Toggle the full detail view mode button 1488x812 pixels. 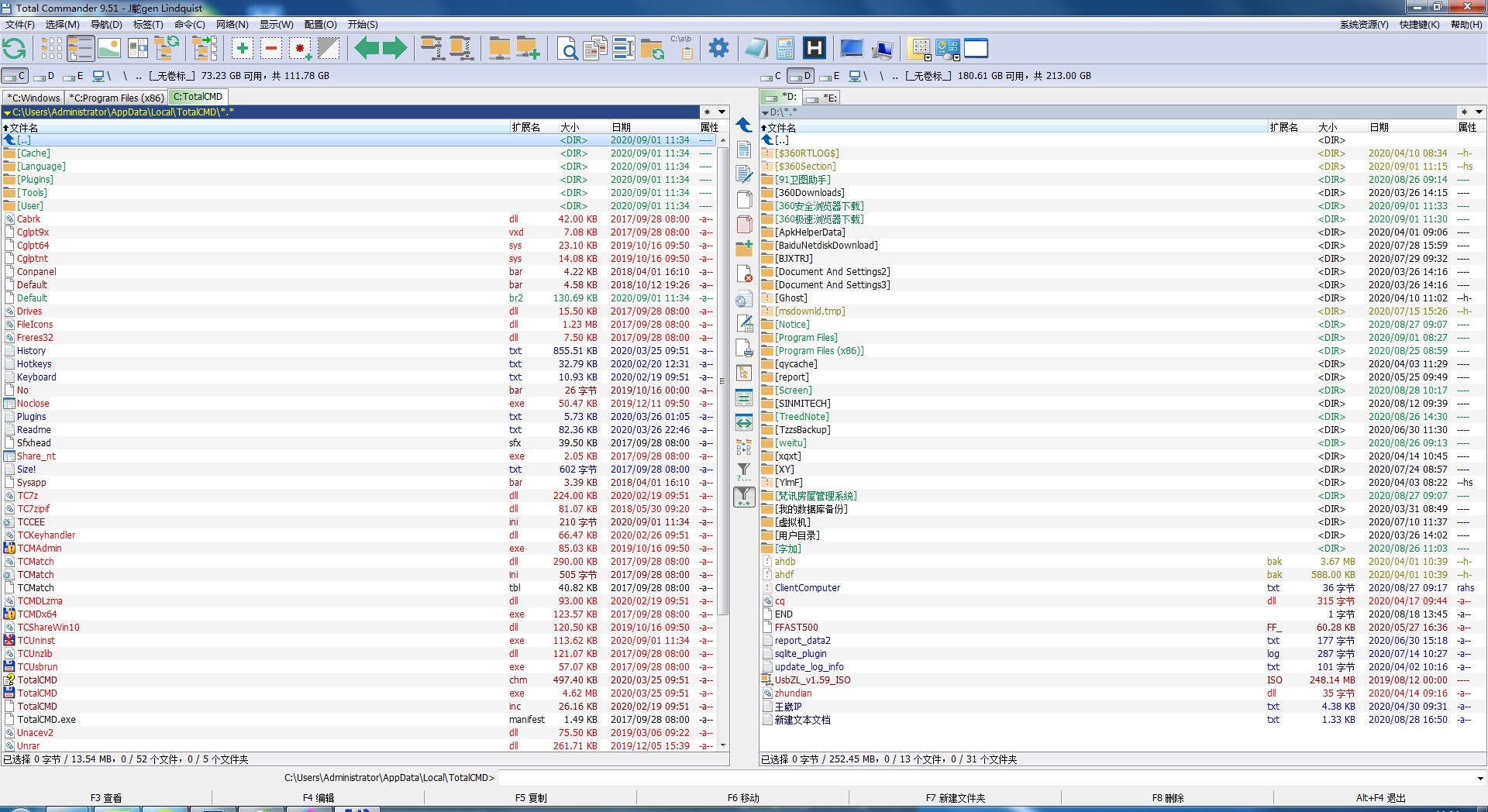[80, 49]
